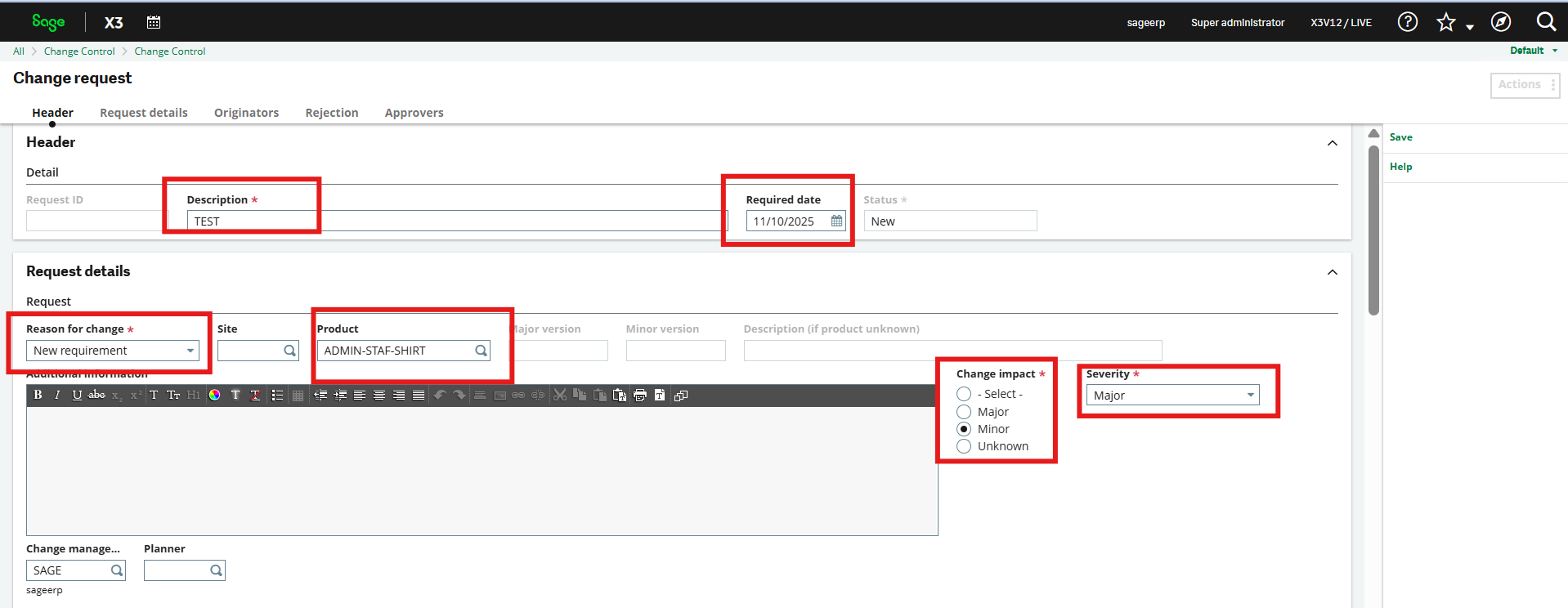Open Reason for change dropdown
This screenshot has width=1568, height=608.
coord(113,351)
